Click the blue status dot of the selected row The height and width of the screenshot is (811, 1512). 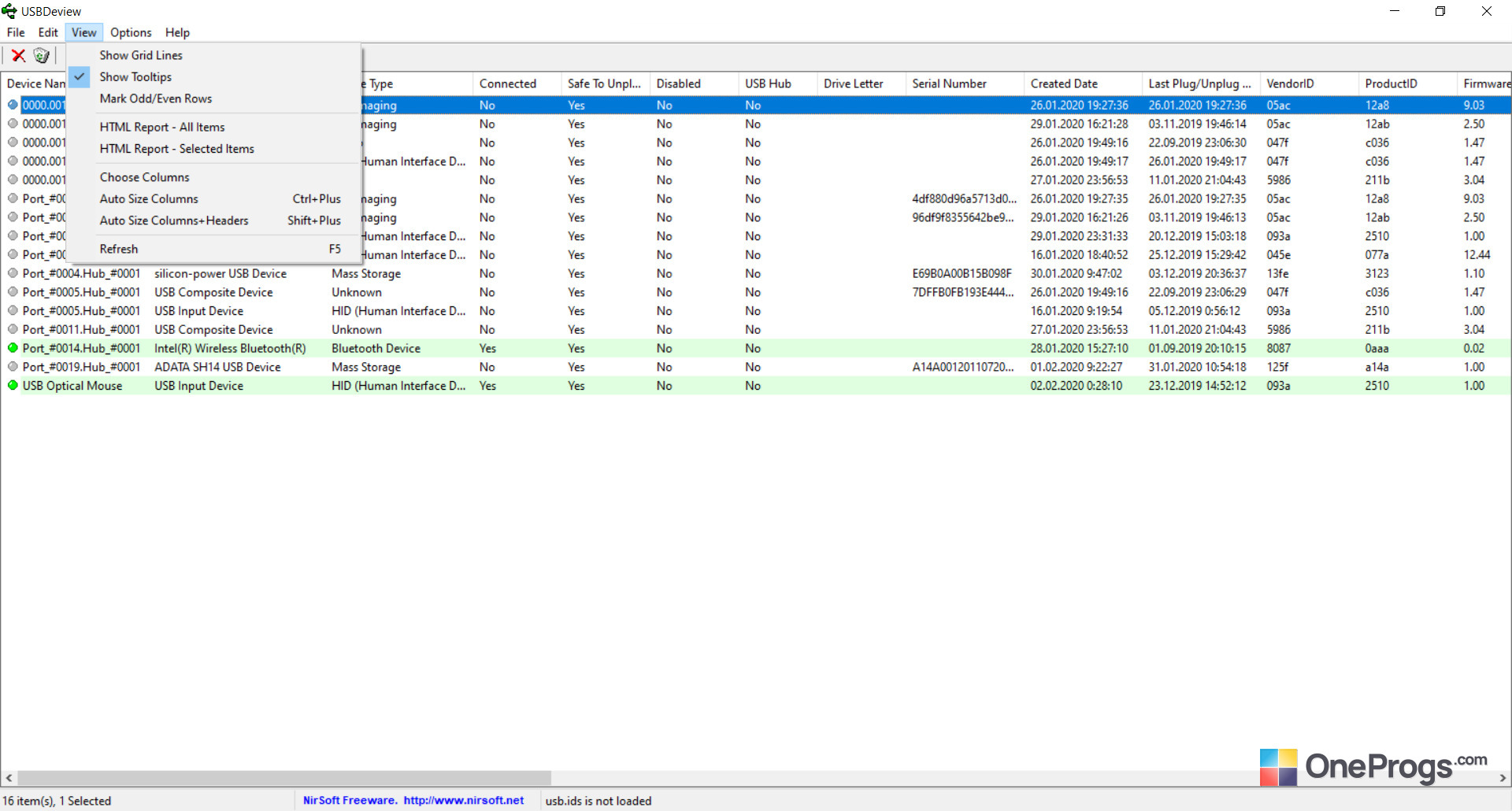pyautogui.click(x=13, y=104)
